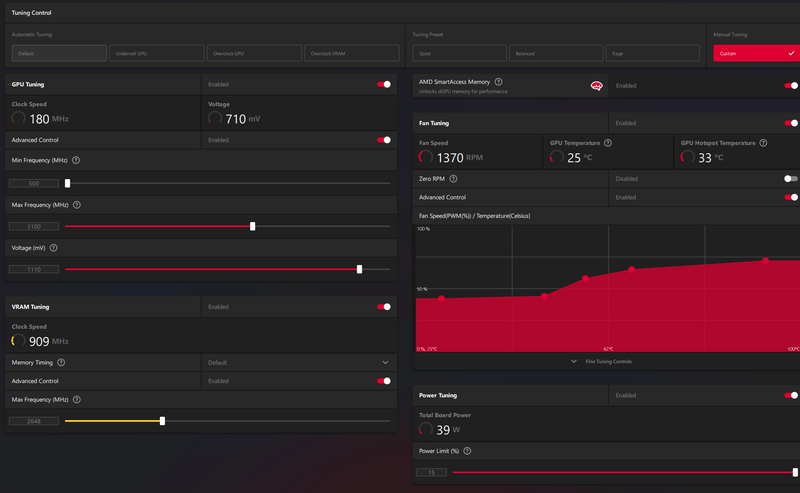Toggle GPU Tuning enabled switch
This screenshot has height=493, width=800.
click(384, 84)
